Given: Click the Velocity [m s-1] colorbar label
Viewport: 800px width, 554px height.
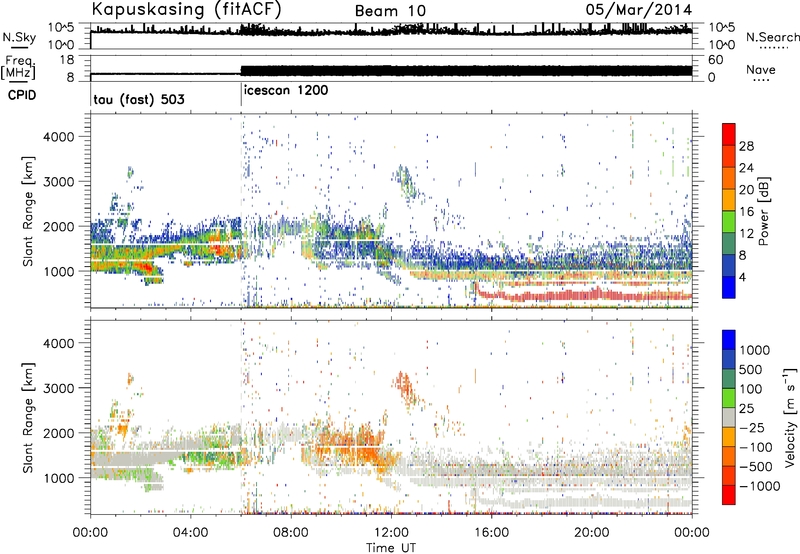Looking at the screenshot, I should tap(790, 417).
